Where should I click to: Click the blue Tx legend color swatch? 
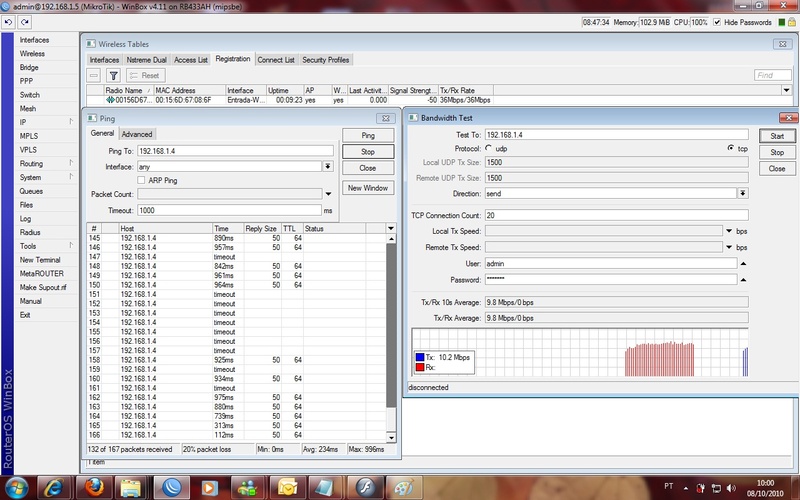click(x=420, y=357)
